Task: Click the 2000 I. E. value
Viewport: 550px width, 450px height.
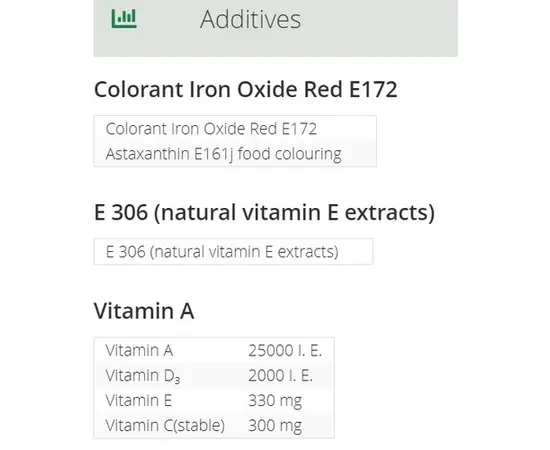Action: (280, 376)
